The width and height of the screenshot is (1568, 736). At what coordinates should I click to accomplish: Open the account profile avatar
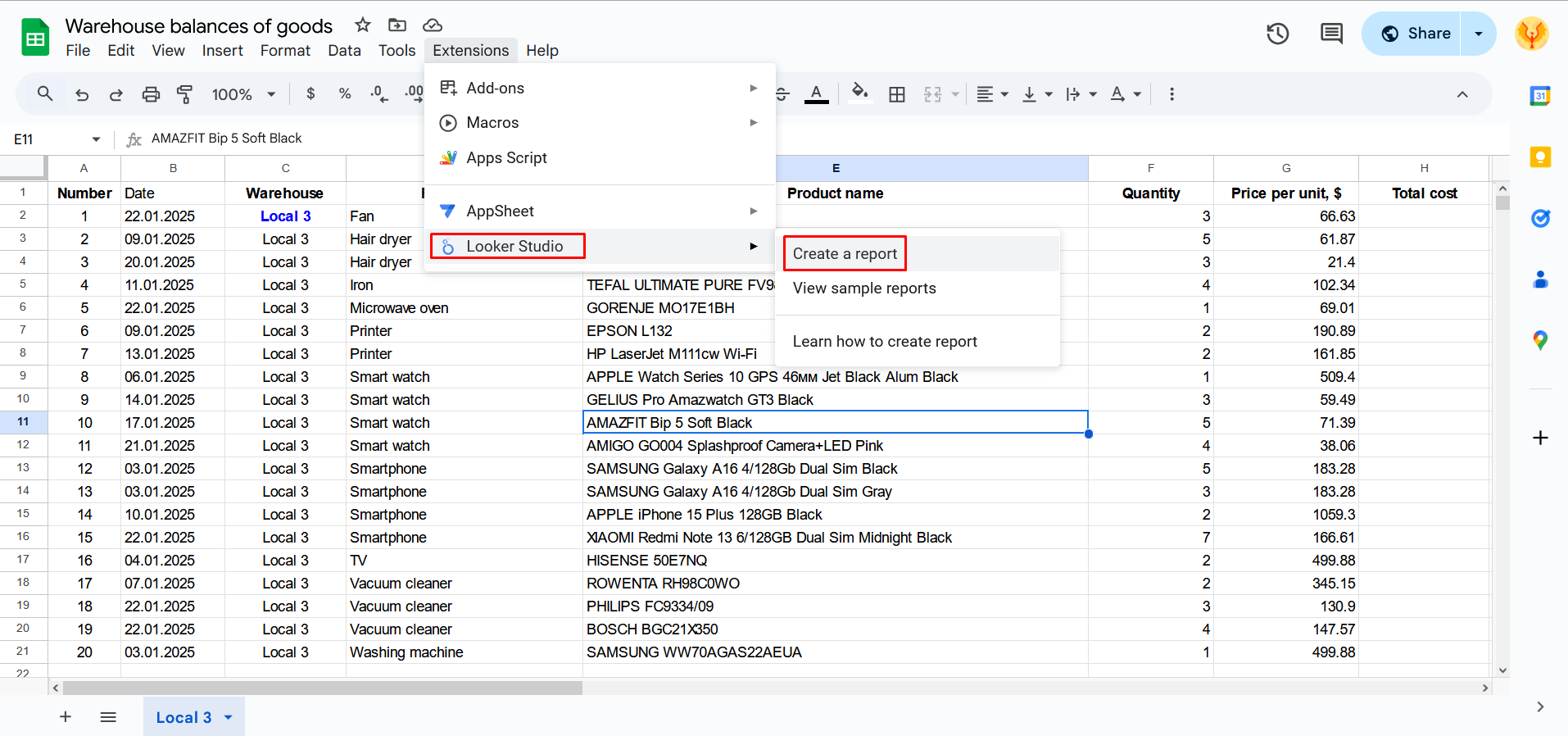pos(1531,34)
